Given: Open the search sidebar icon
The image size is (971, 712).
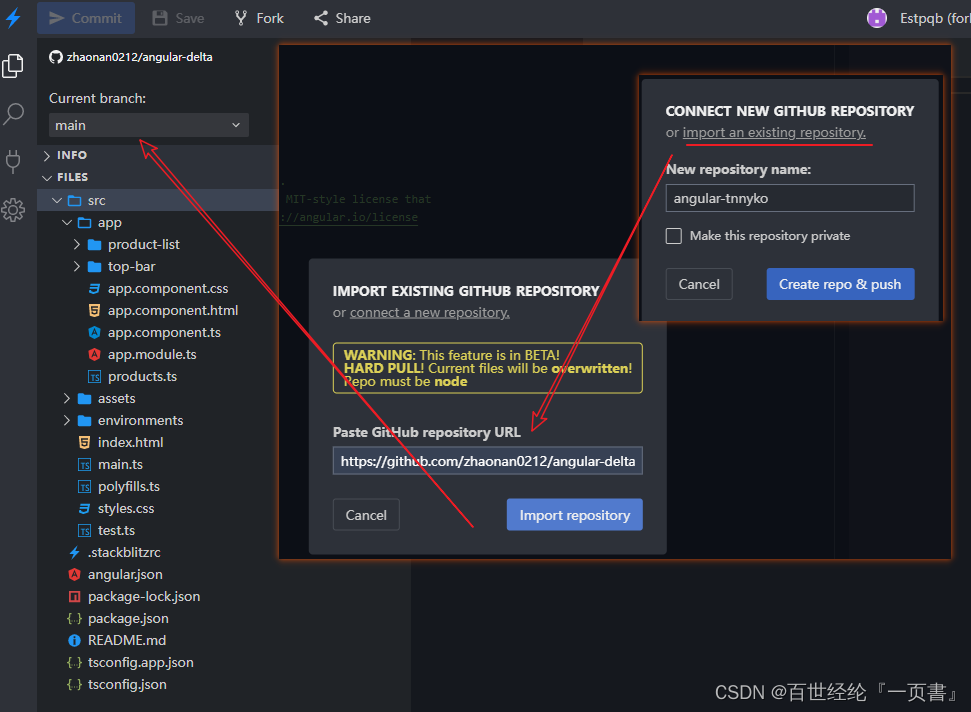Looking at the screenshot, I should (x=13, y=114).
